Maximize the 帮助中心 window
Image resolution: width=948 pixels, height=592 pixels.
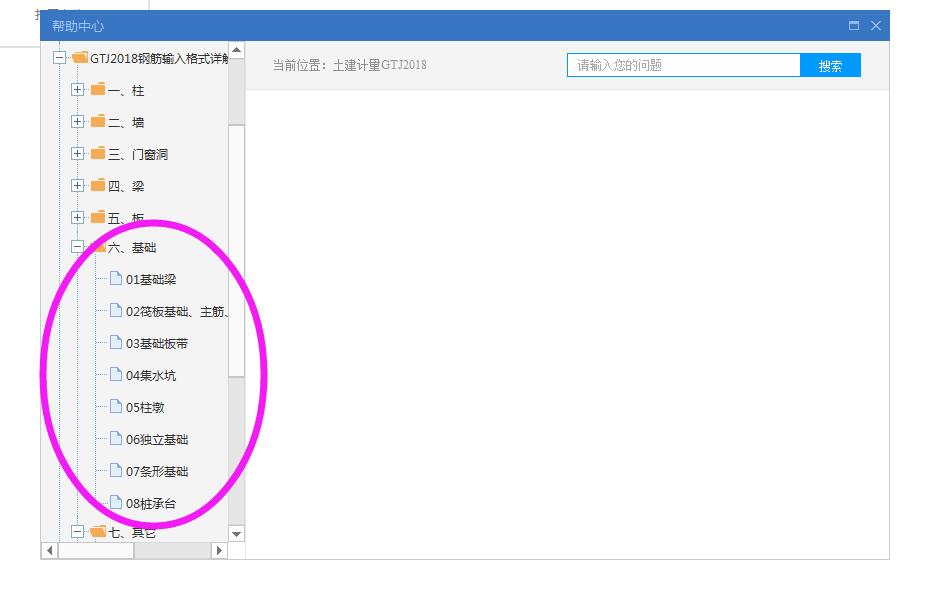(854, 25)
